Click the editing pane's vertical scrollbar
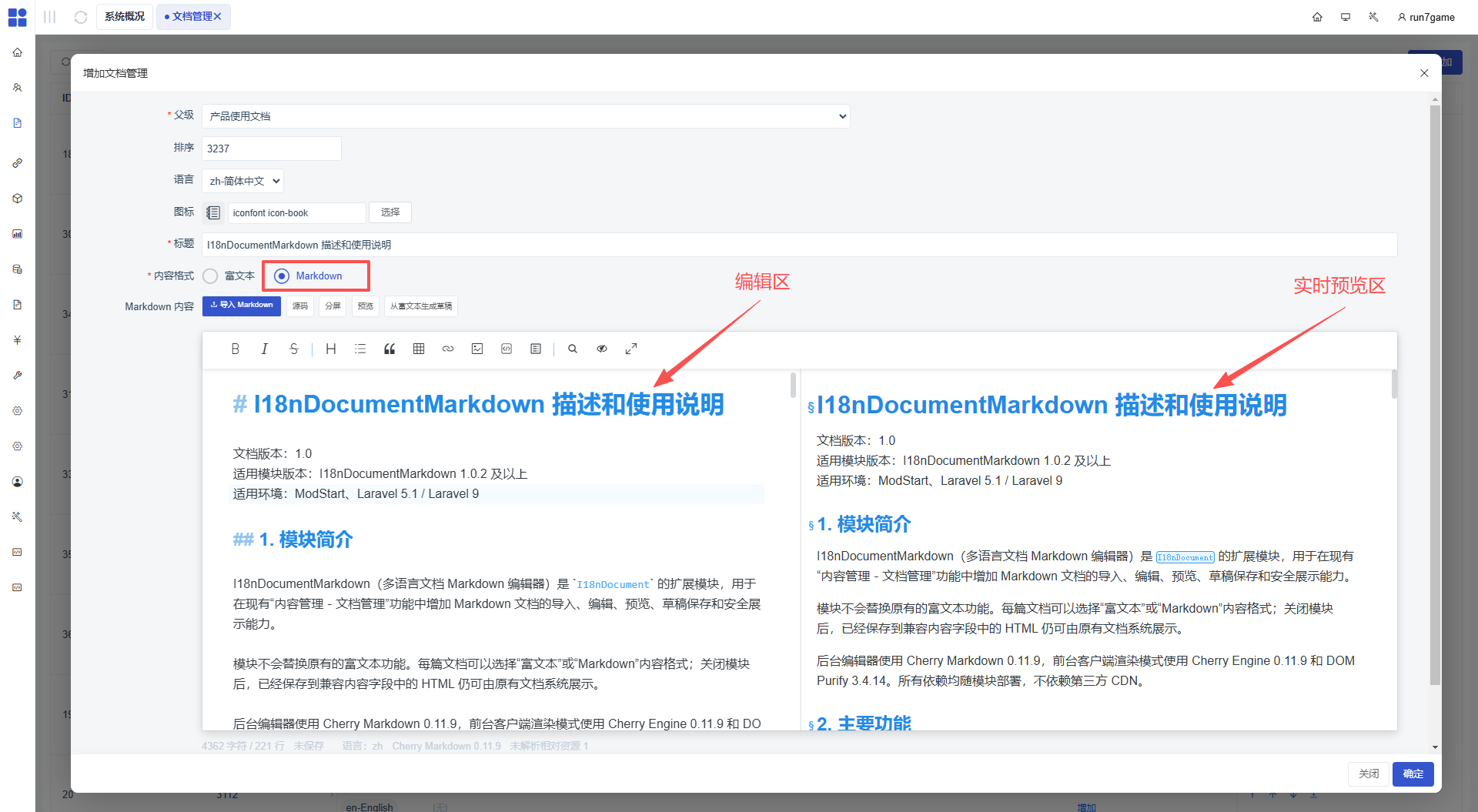 click(x=793, y=385)
